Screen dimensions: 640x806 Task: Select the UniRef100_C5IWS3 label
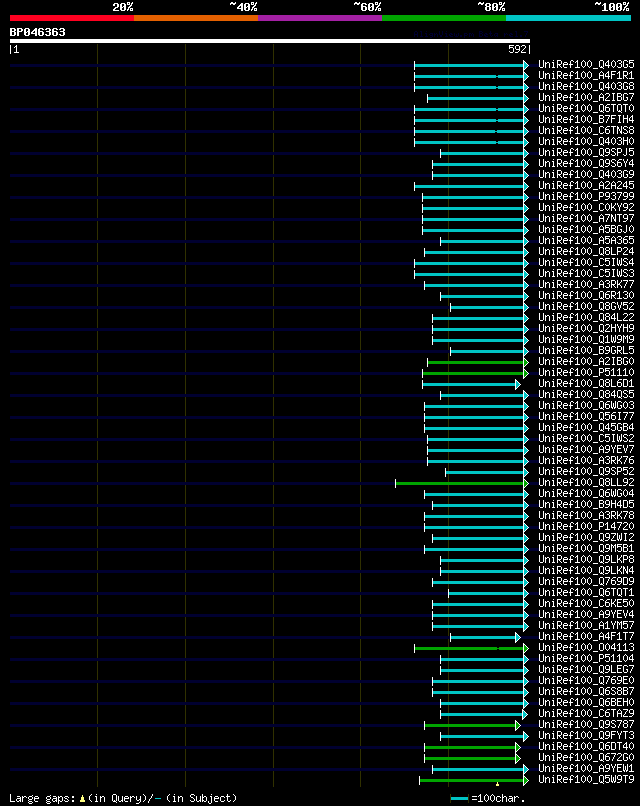coord(586,273)
